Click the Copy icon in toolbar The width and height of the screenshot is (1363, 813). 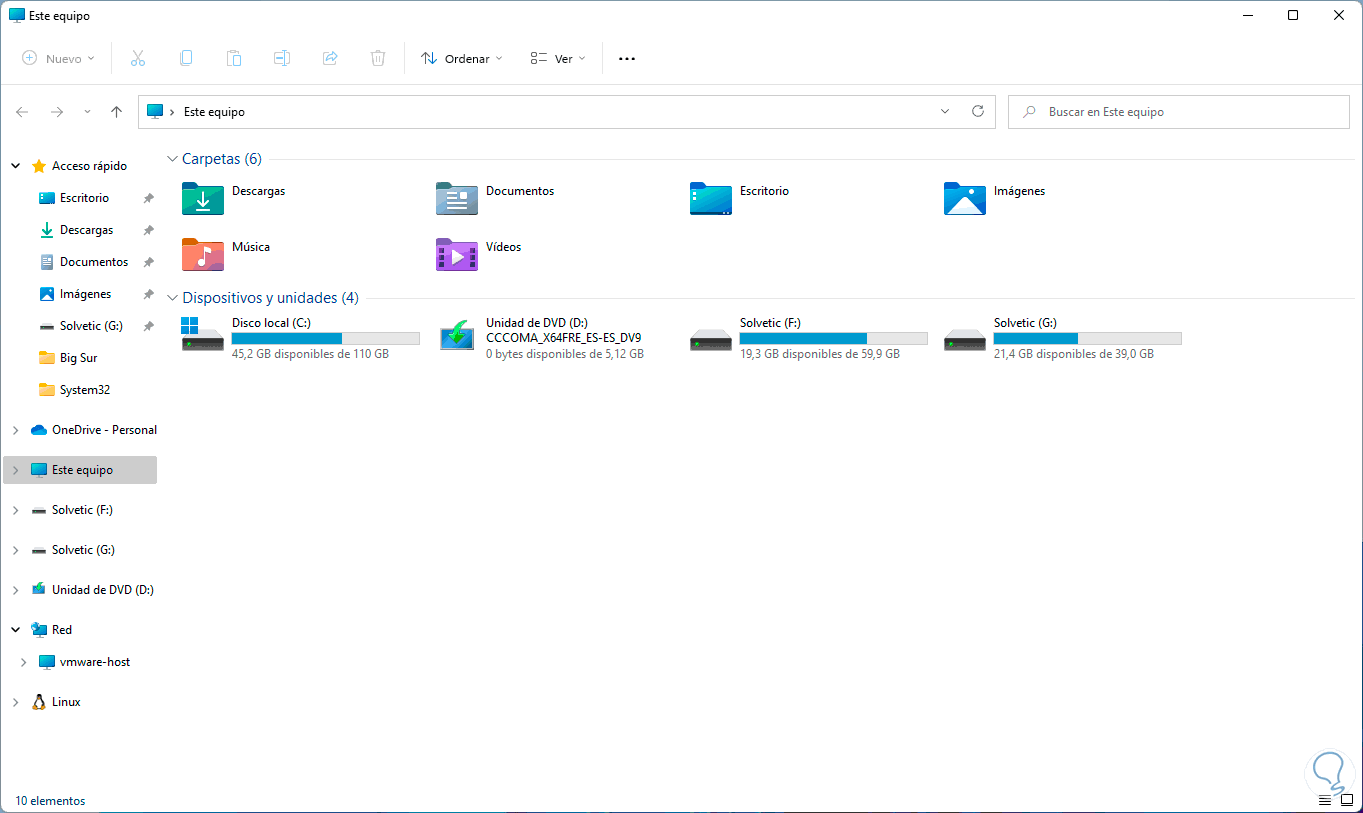coord(186,59)
